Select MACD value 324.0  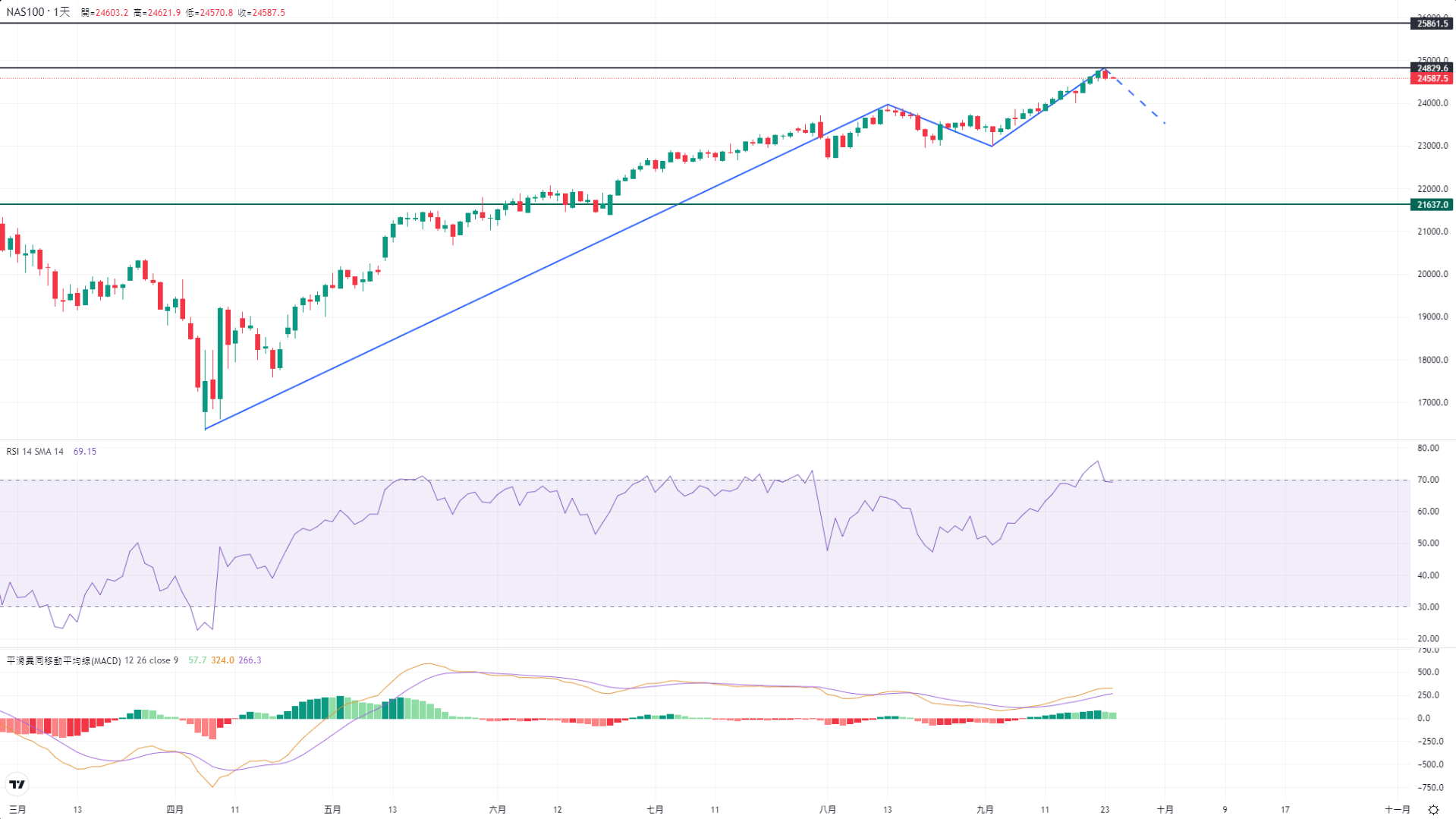click(223, 660)
